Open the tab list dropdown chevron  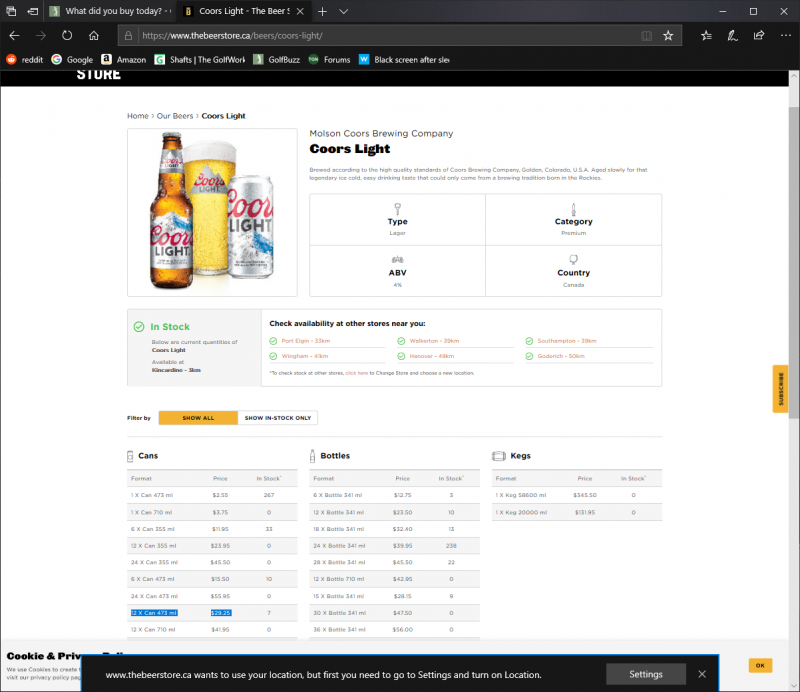pyautogui.click(x=344, y=11)
